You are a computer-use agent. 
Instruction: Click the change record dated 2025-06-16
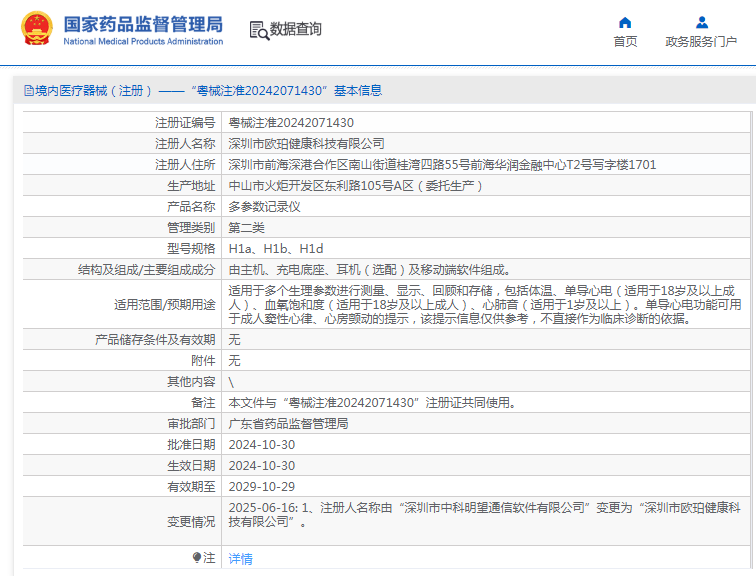point(485,515)
